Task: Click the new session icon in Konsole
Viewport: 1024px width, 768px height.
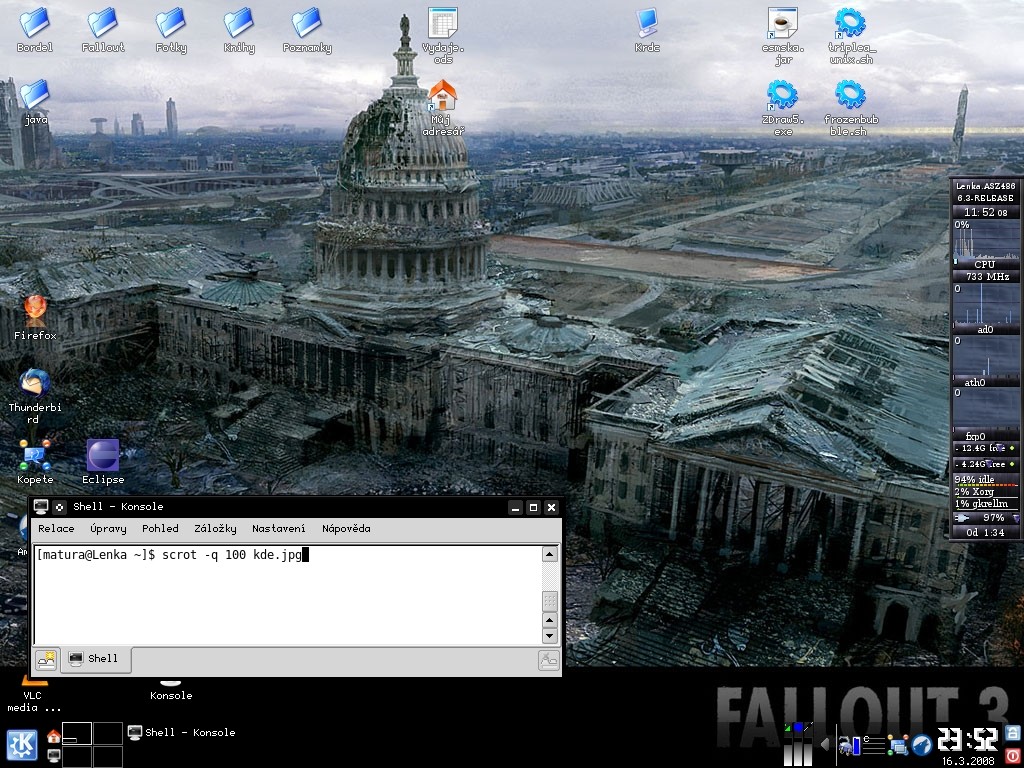Action: point(46,660)
